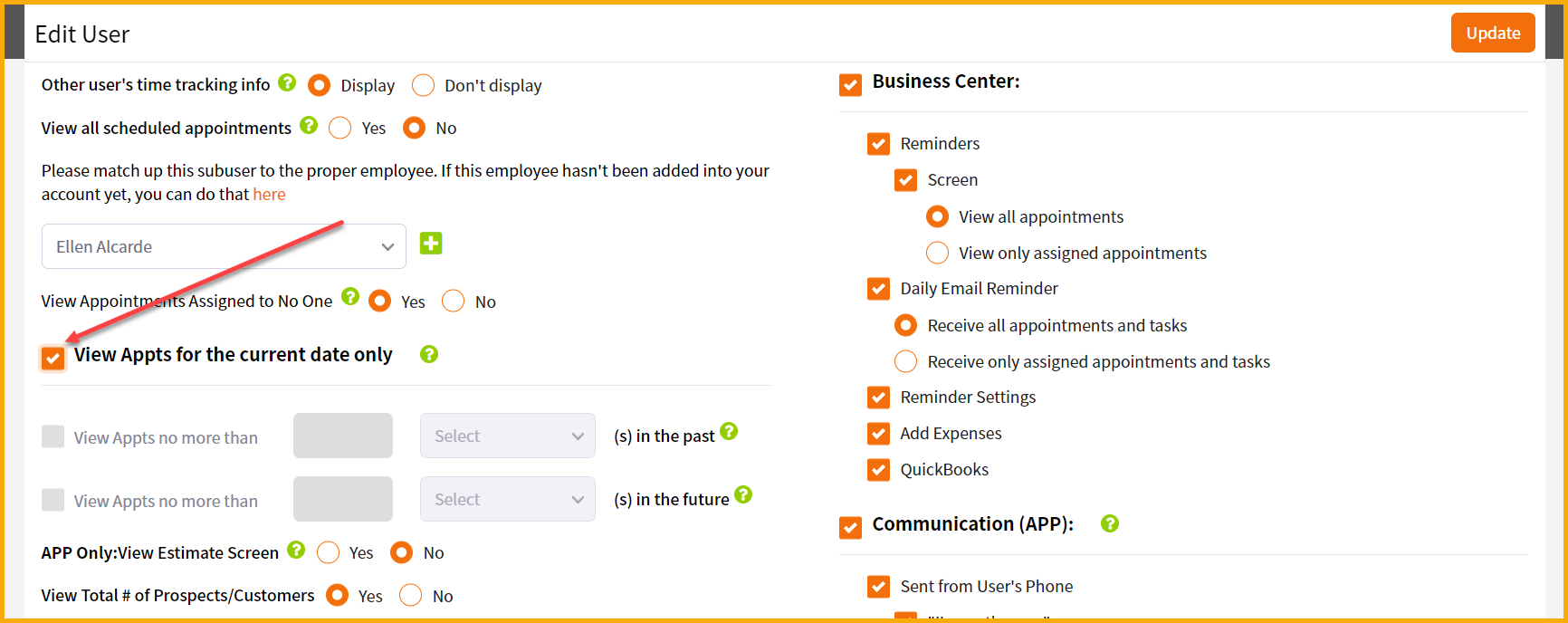Viewport: 1568px width, 623px height.
Task: Open the Select dropdown for future appointments
Action: (x=507, y=499)
